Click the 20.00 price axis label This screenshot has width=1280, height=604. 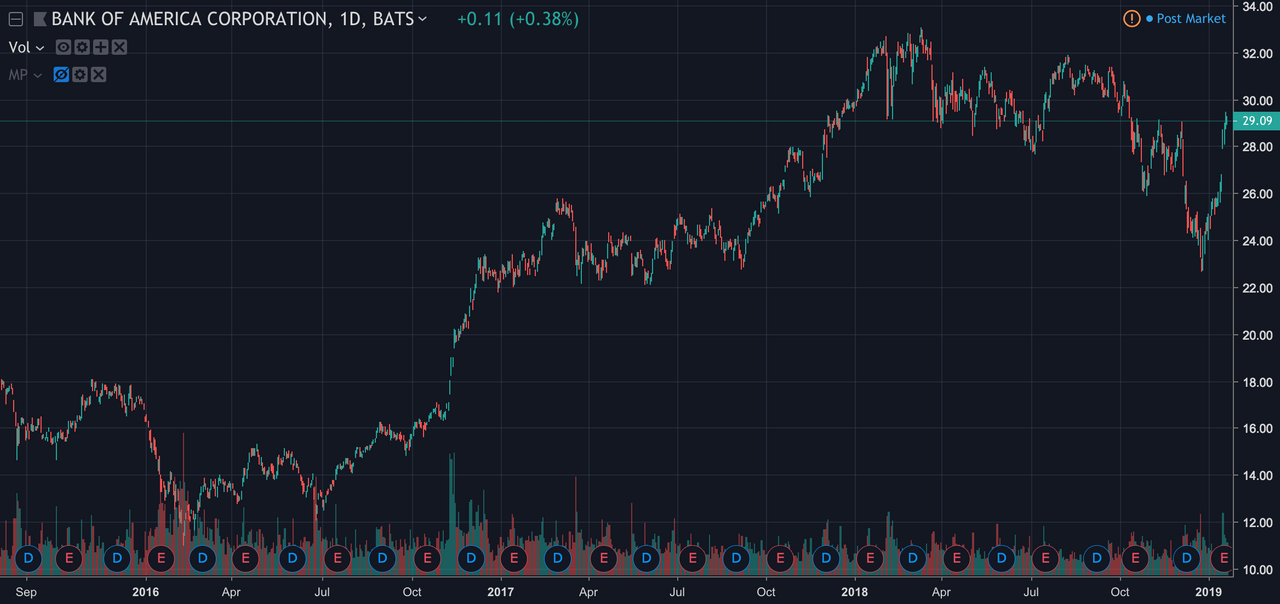[x=1257, y=335]
